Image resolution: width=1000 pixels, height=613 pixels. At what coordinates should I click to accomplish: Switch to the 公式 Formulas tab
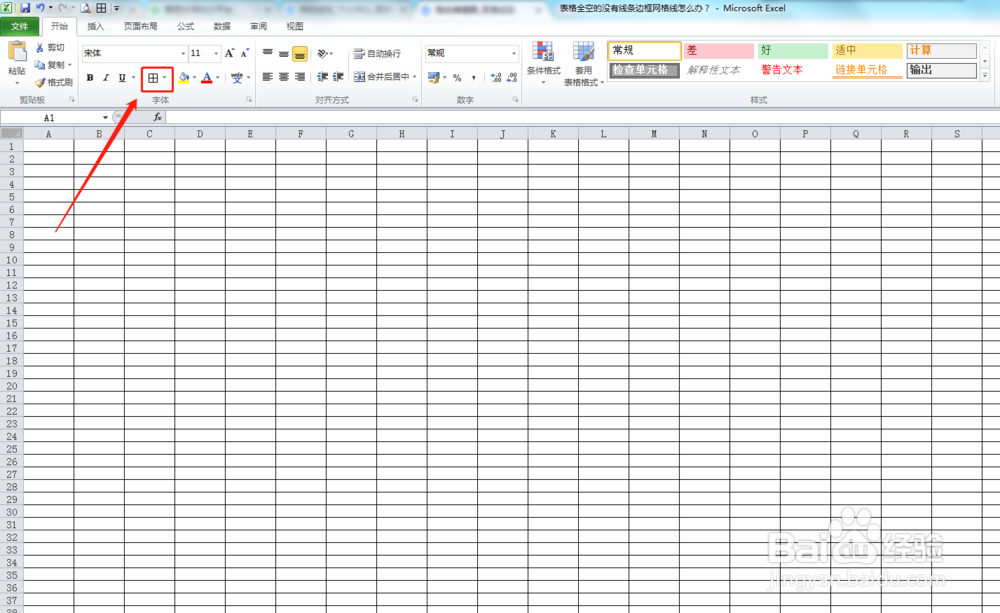click(186, 26)
